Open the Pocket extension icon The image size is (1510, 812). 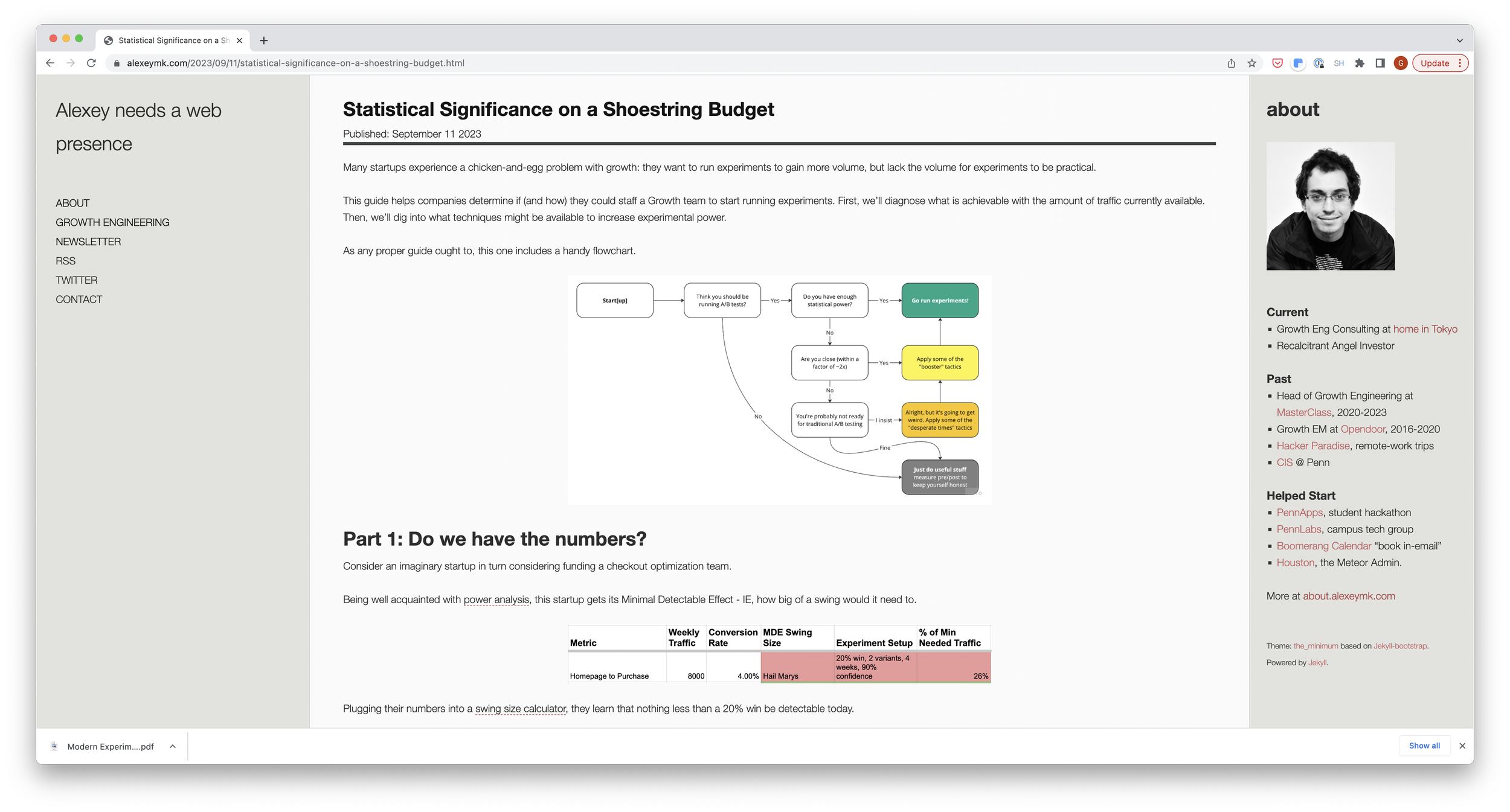click(x=1277, y=63)
